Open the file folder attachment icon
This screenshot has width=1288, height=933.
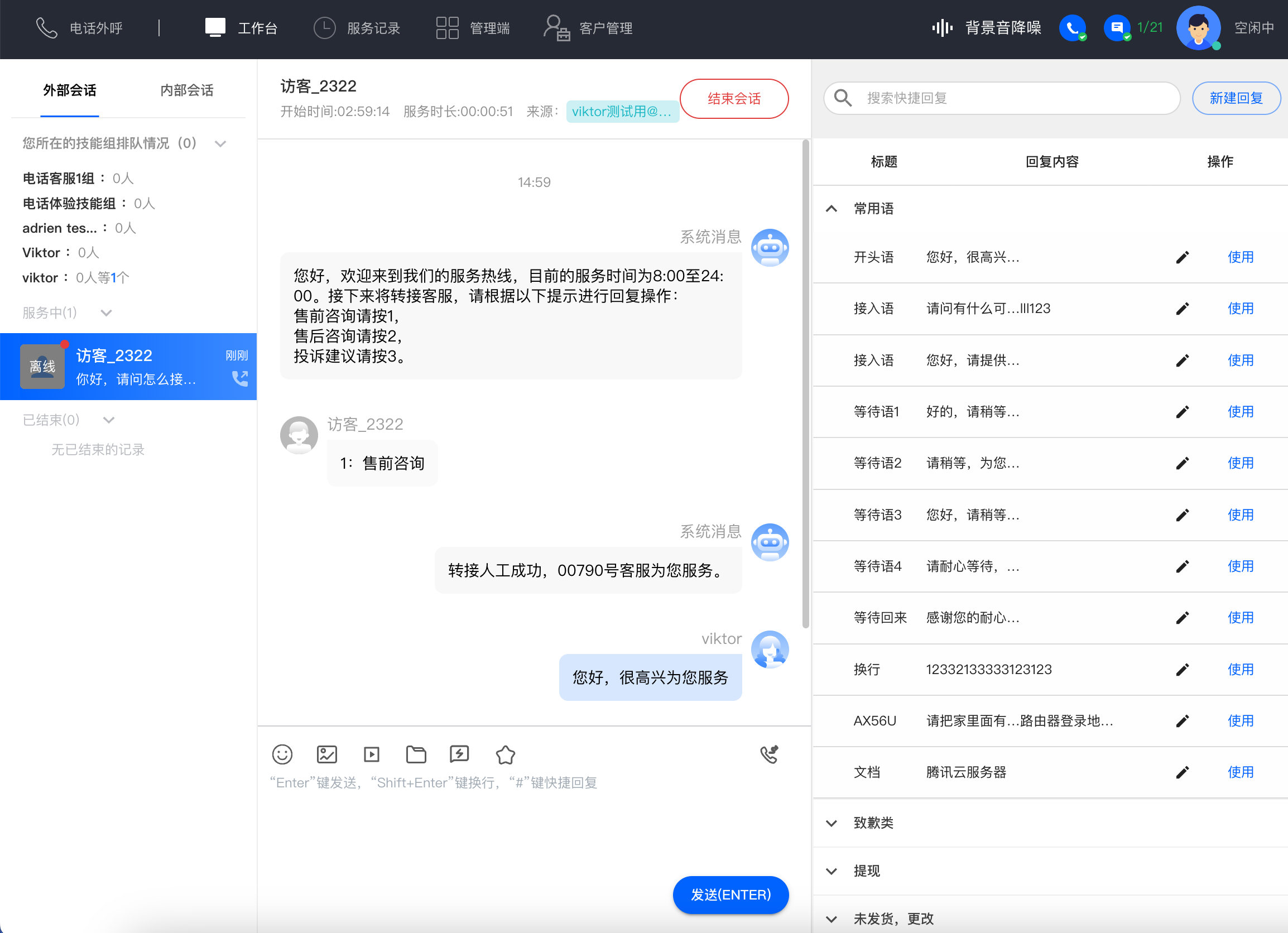point(416,754)
